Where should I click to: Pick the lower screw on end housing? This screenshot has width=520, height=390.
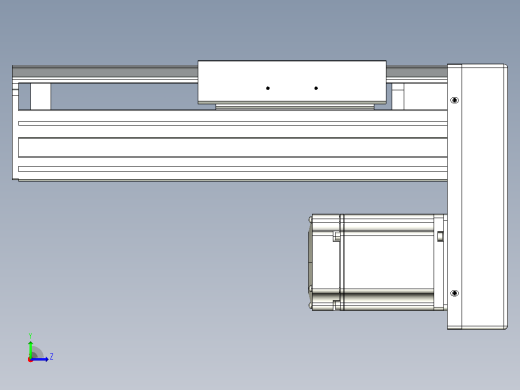pyautogui.click(x=454, y=293)
